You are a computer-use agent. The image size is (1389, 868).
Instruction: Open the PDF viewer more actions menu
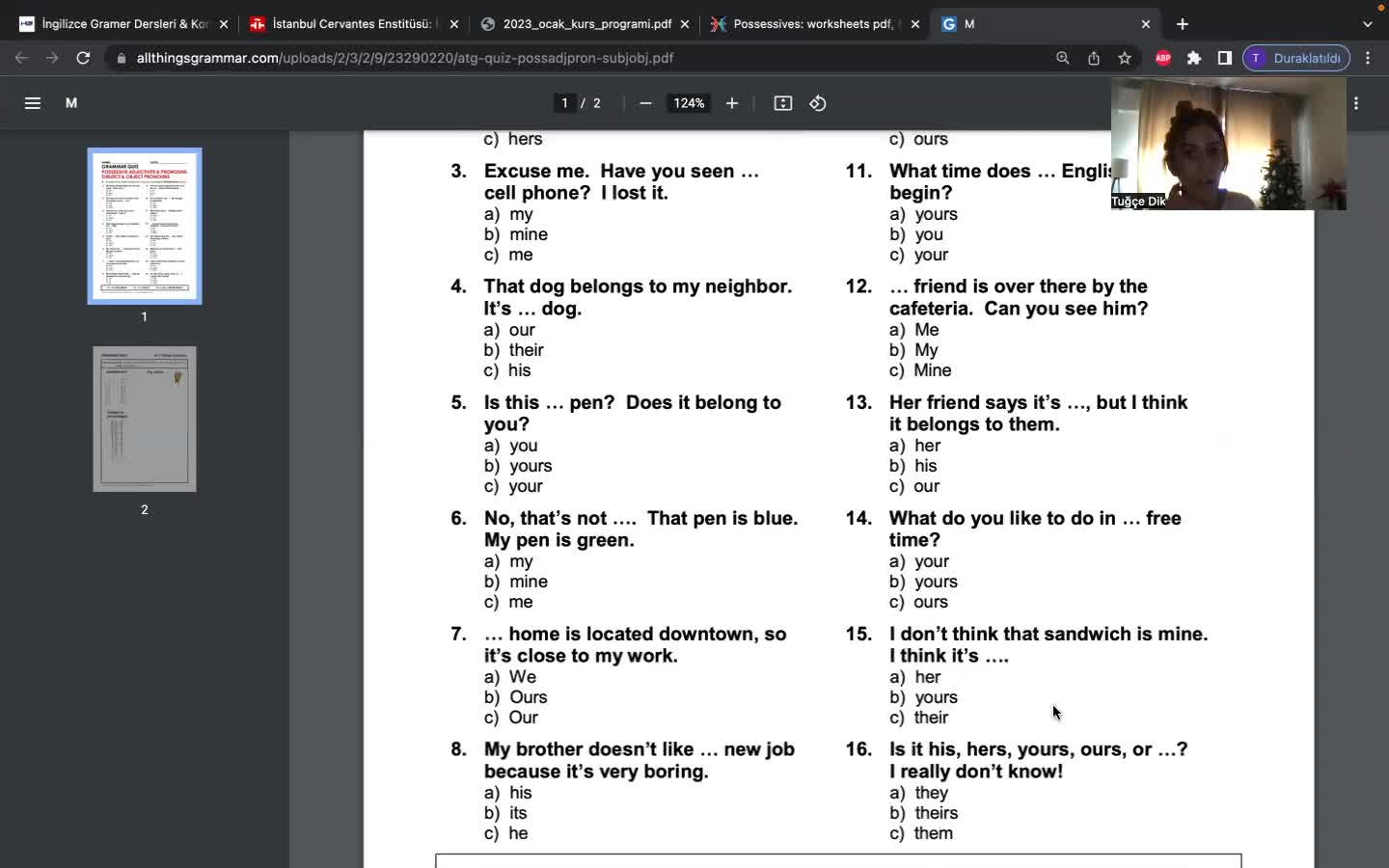pyautogui.click(x=1356, y=103)
